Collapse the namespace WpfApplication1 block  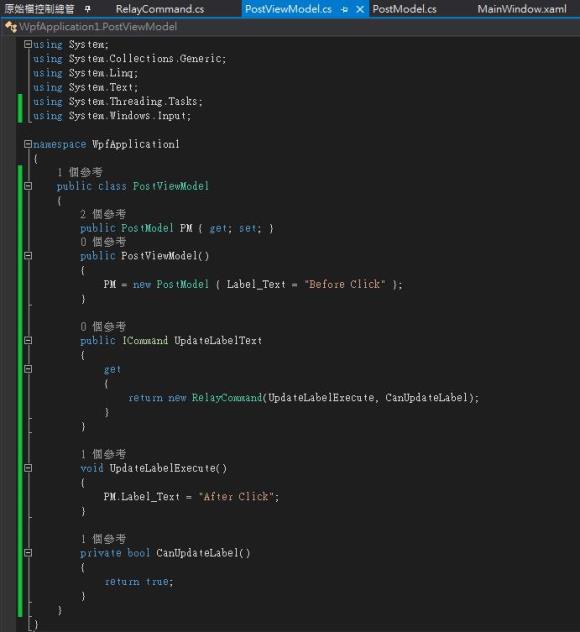pos(28,144)
